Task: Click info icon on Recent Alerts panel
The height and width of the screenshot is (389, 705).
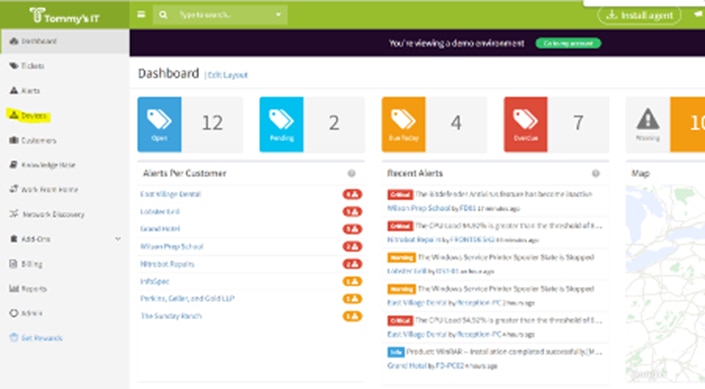Action: pos(596,174)
